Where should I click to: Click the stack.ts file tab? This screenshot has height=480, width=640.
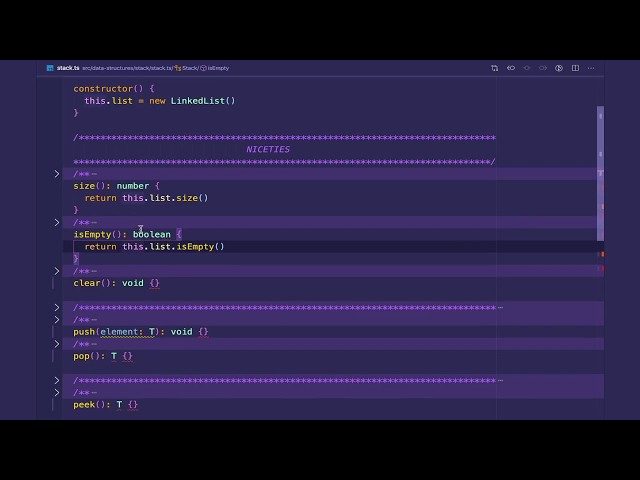click(68, 68)
